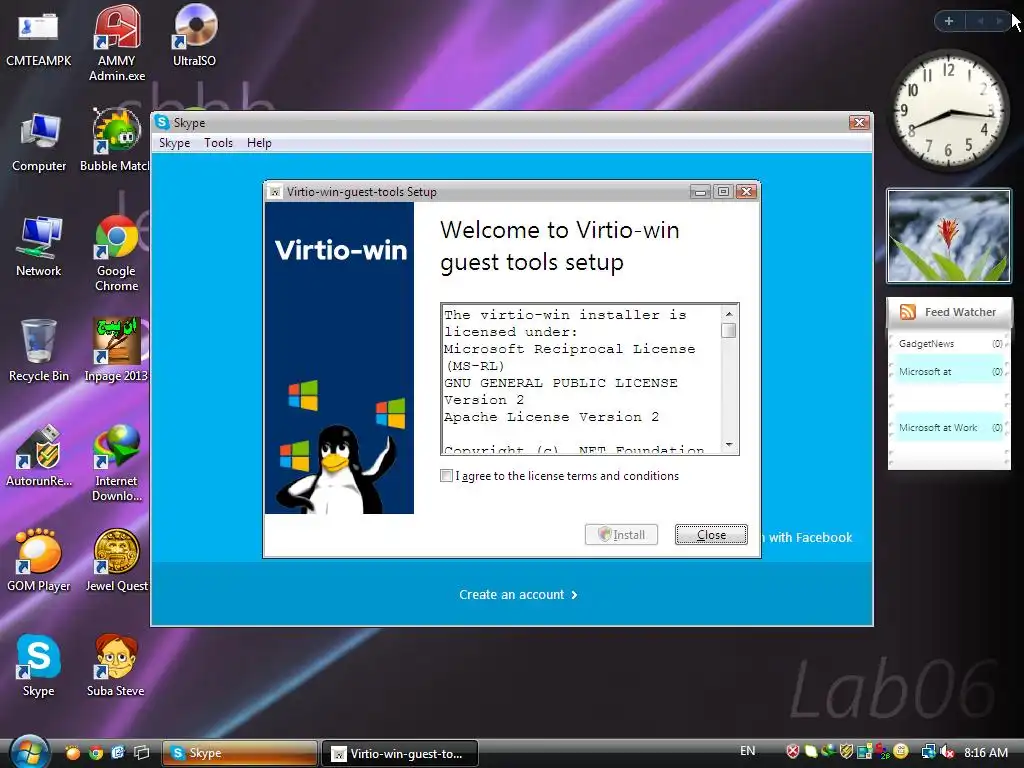Click Switch between windows quick launch icon
Viewport: 1024px width, 768px height.
(141, 753)
